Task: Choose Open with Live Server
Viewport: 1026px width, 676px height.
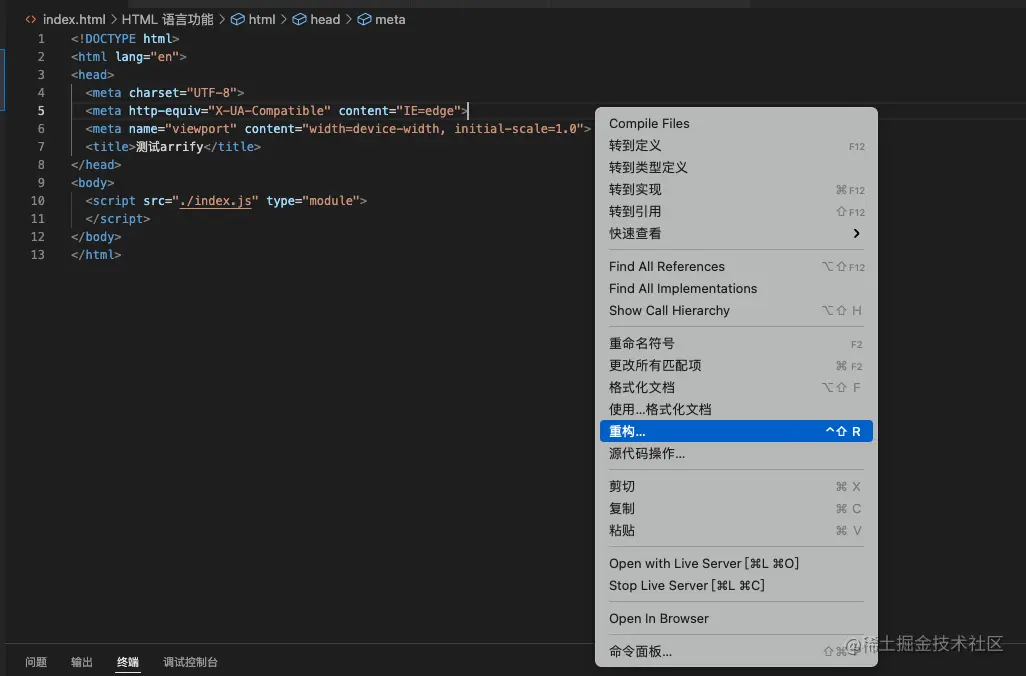Action: click(x=736, y=563)
